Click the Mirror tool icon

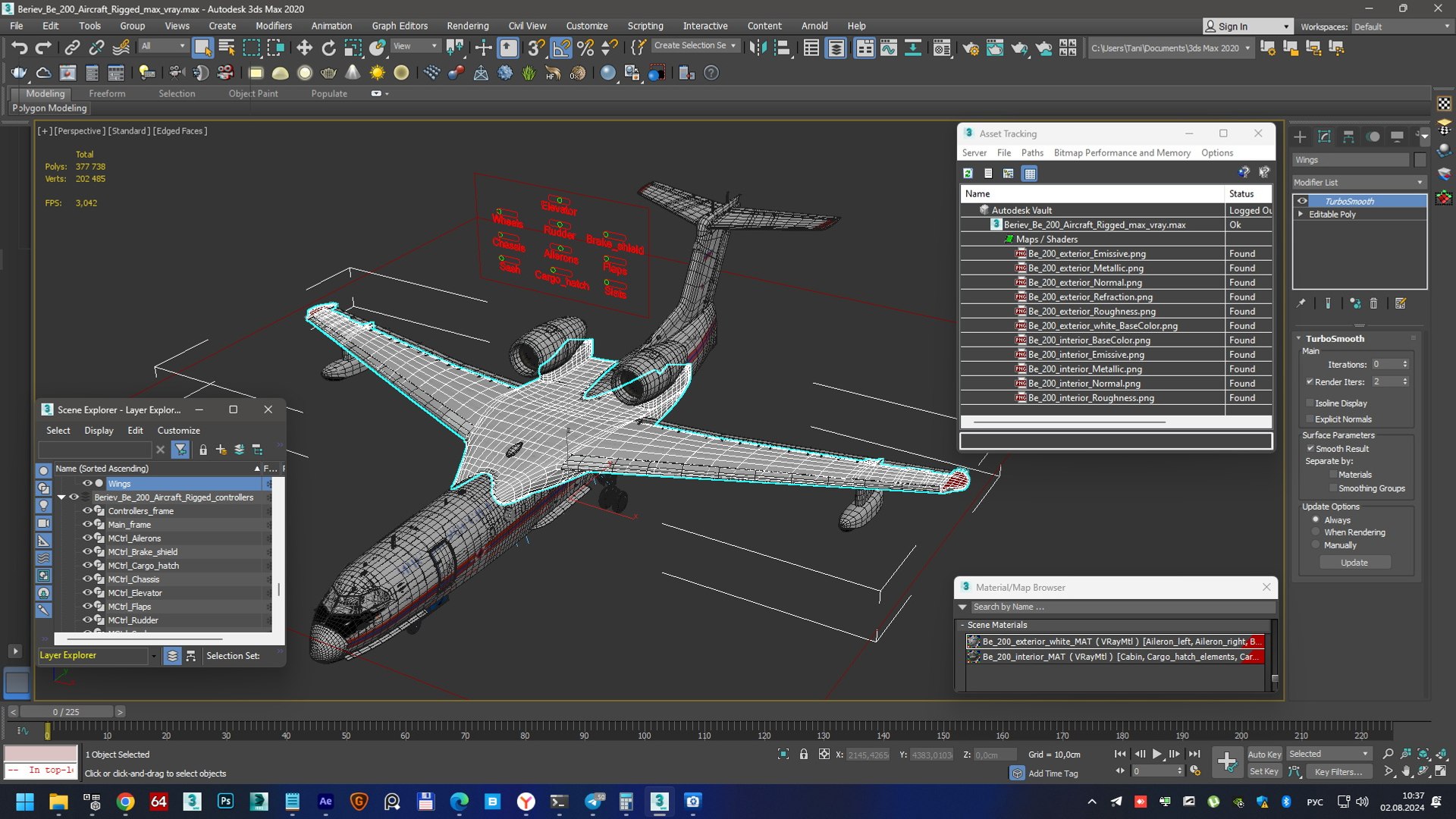click(758, 48)
